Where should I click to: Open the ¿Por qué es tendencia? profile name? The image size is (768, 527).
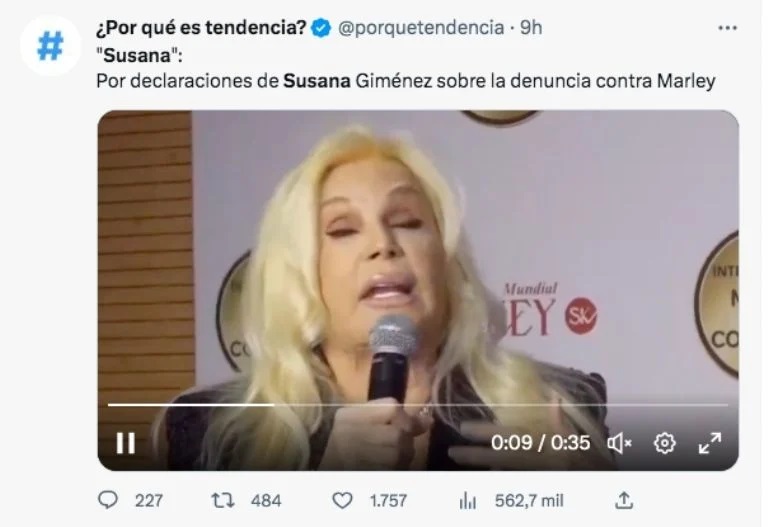[201, 27]
